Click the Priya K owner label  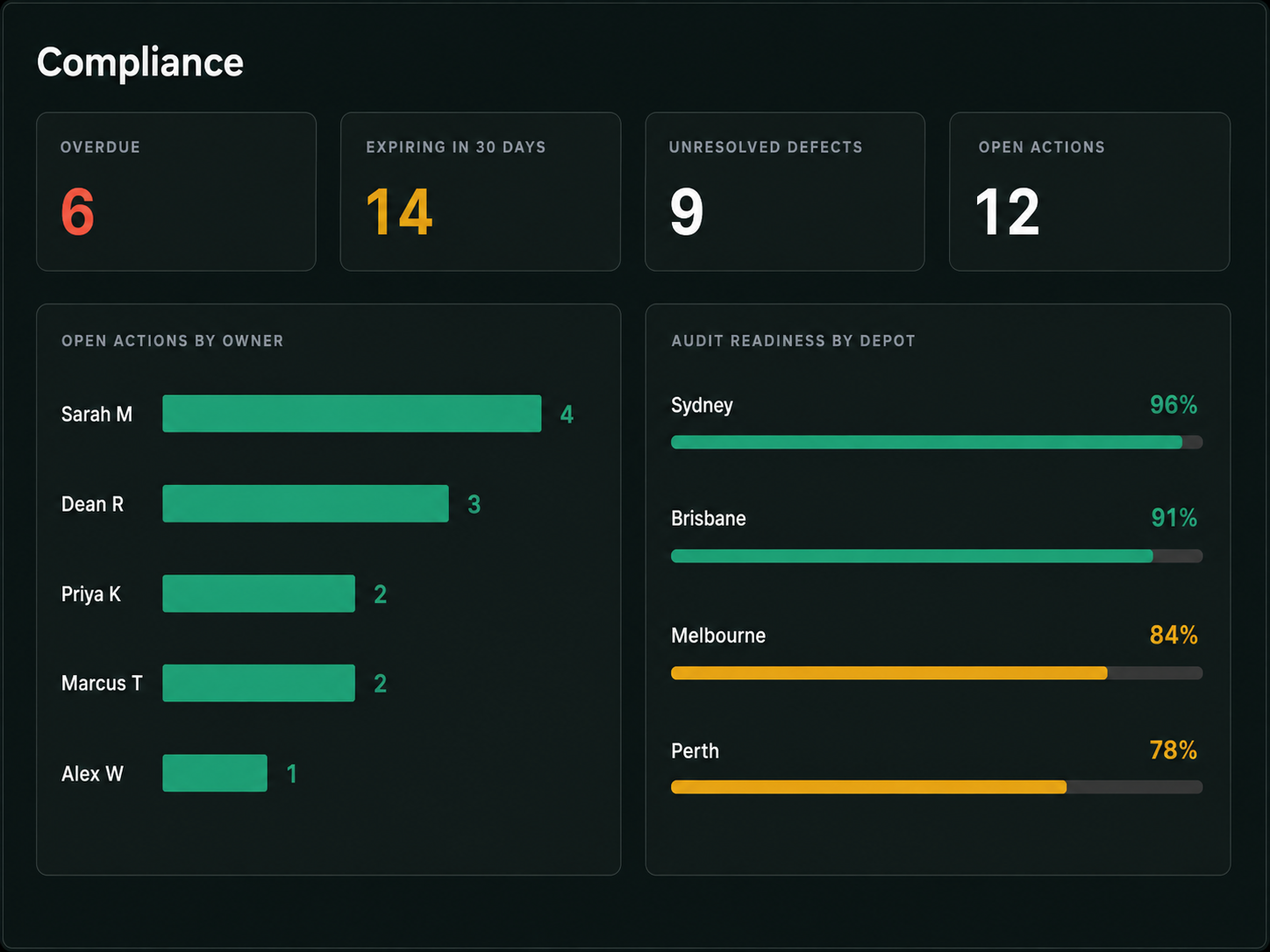pos(90,594)
